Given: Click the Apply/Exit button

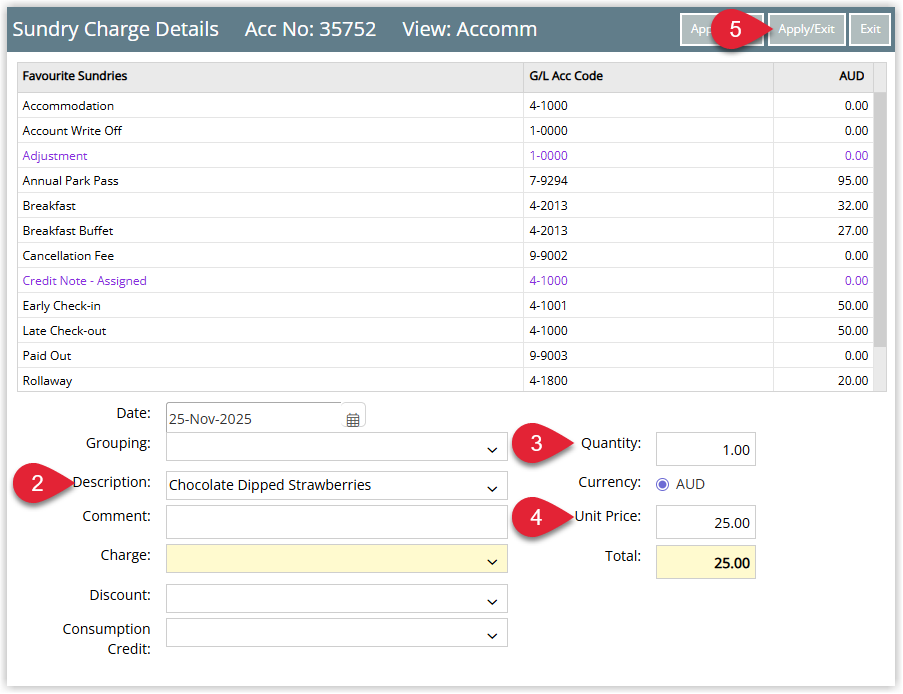Looking at the screenshot, I should [806, 29].
